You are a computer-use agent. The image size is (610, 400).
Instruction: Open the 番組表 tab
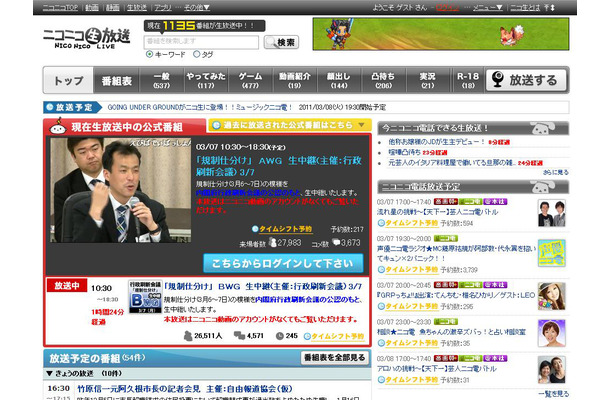click(x=116, y=81)
